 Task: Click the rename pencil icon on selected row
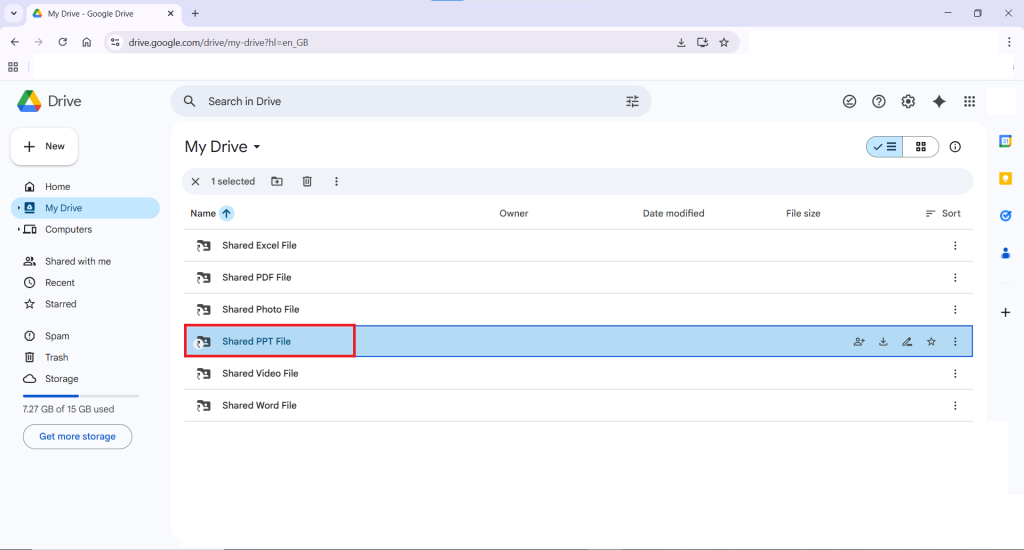[907, 342]
